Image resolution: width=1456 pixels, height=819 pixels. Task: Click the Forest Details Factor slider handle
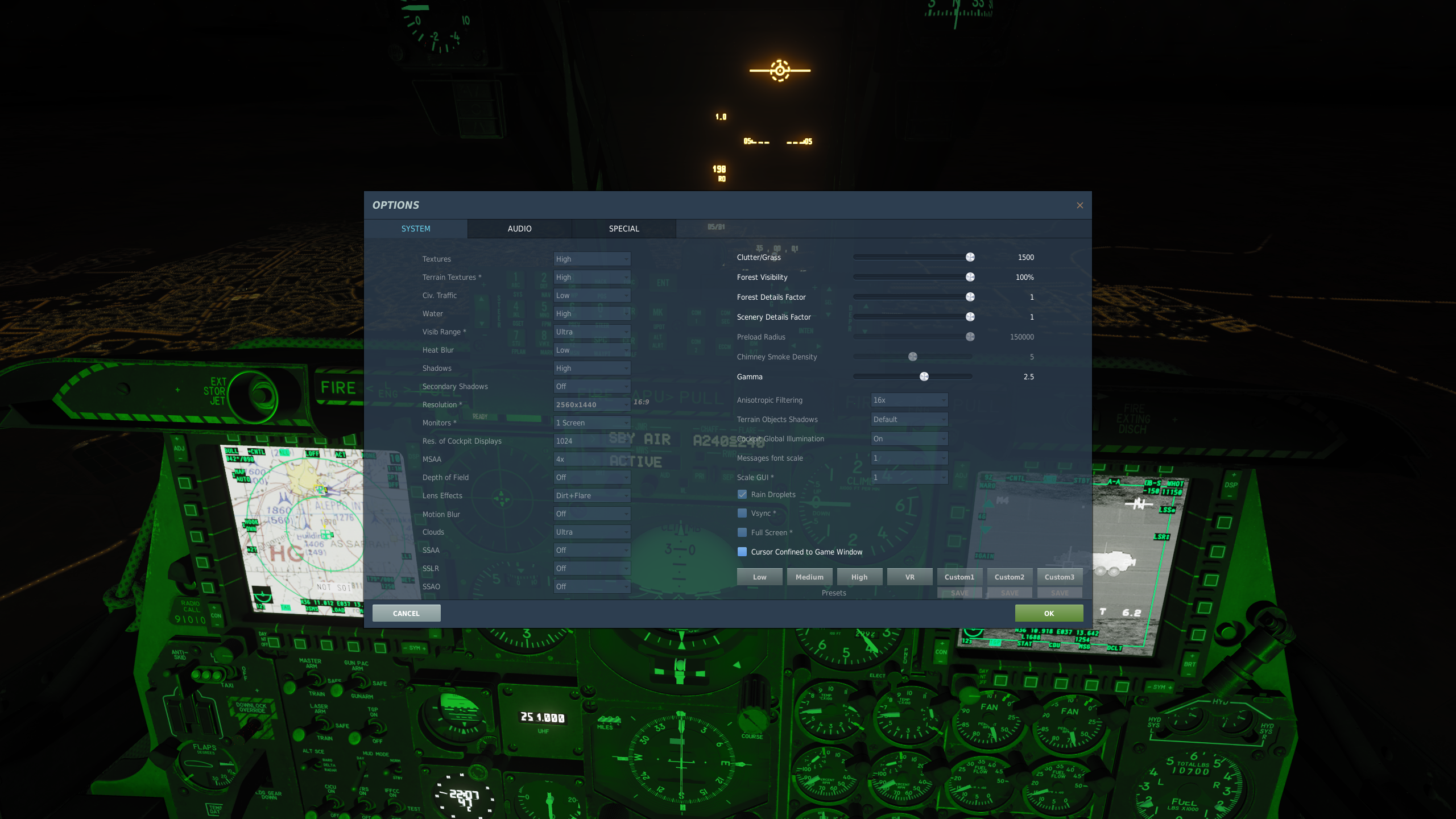coord(970,297)
